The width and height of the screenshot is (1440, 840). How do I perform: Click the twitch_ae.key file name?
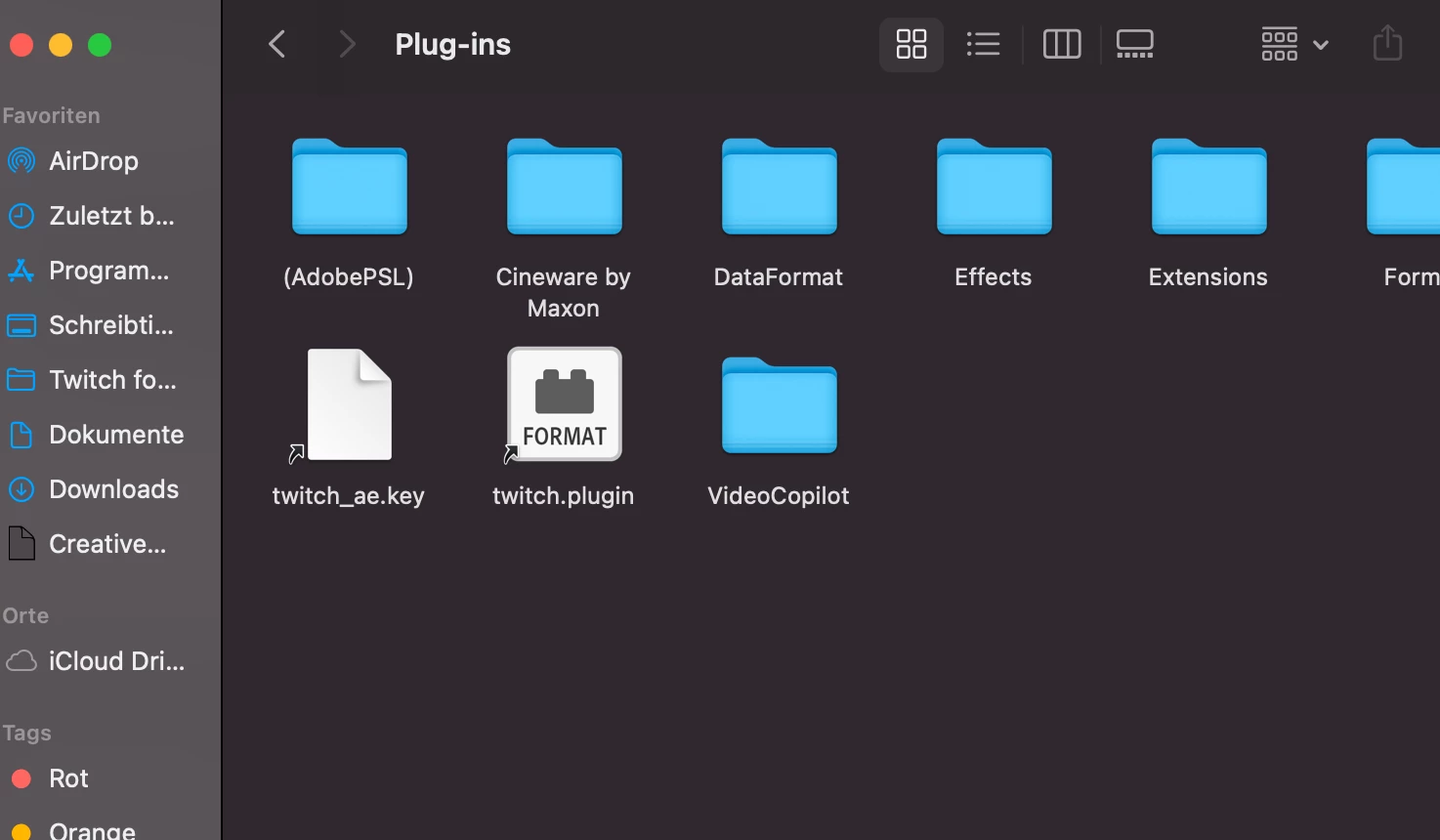tap(349, 496)
